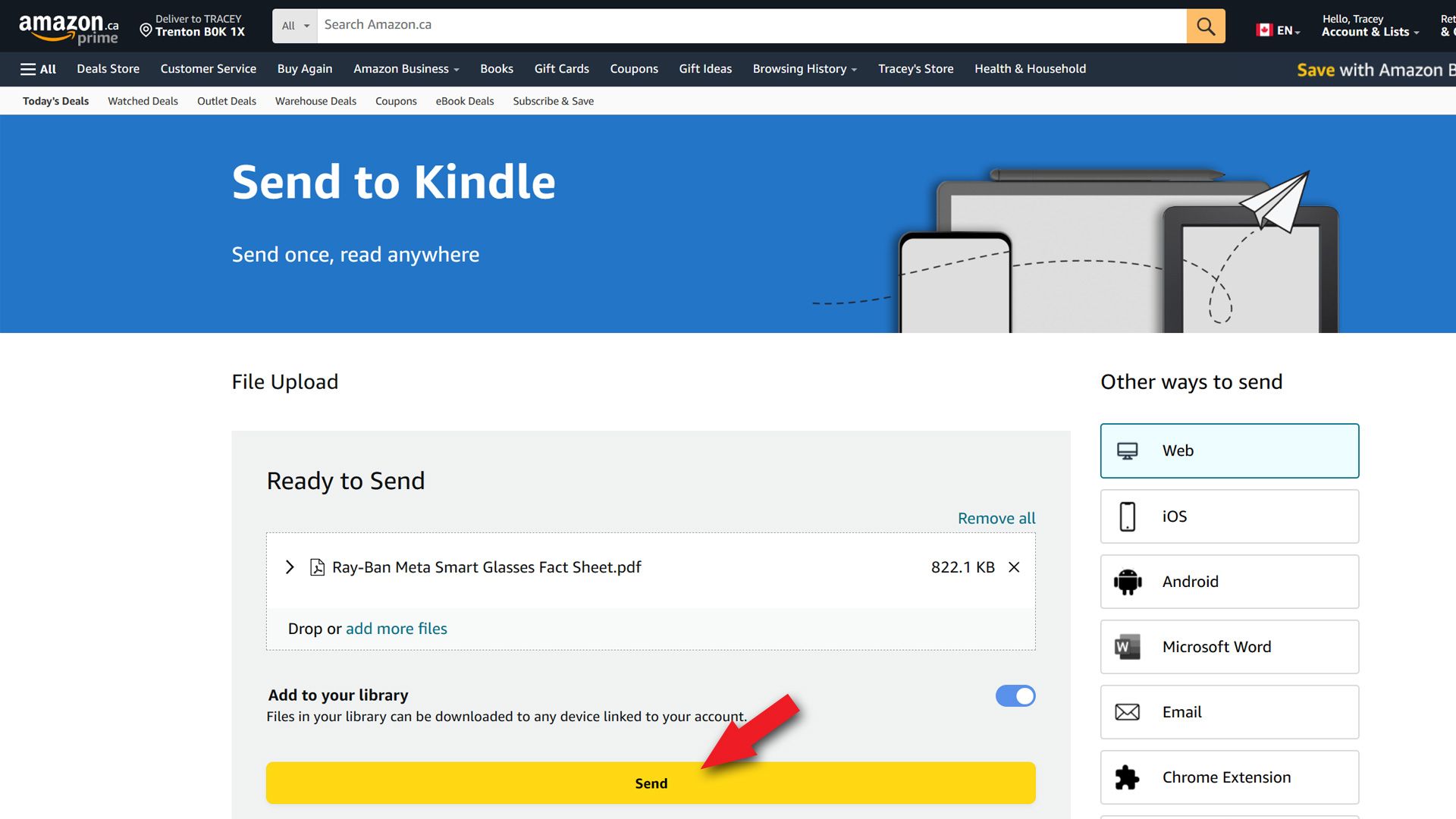Switch to Today's Deals tab
1456x819 pixels.
pyautogui.click(x=56, y=101)
